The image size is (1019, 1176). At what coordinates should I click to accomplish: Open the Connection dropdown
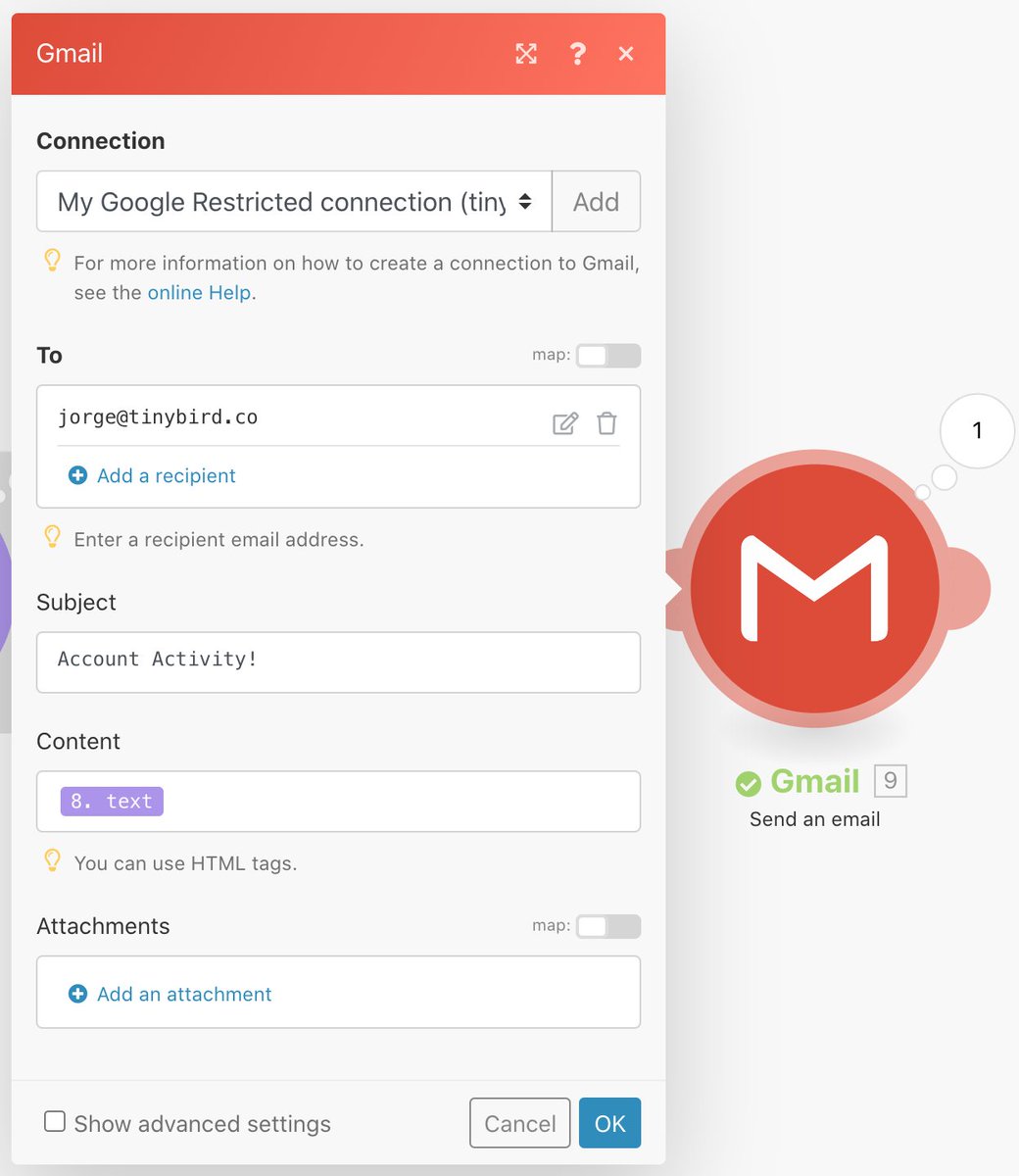293,202
